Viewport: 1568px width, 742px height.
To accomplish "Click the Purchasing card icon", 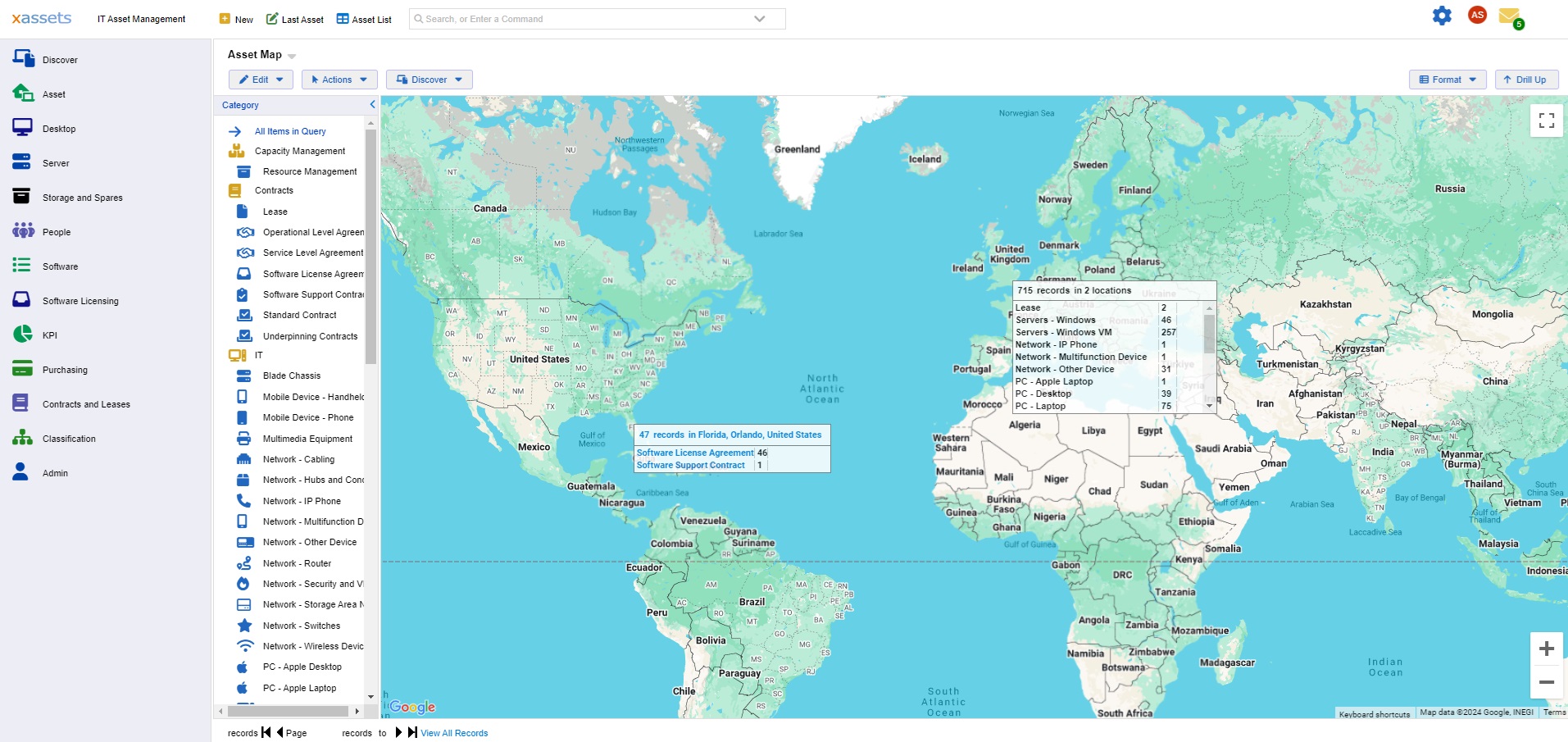I will coord(22,368).
